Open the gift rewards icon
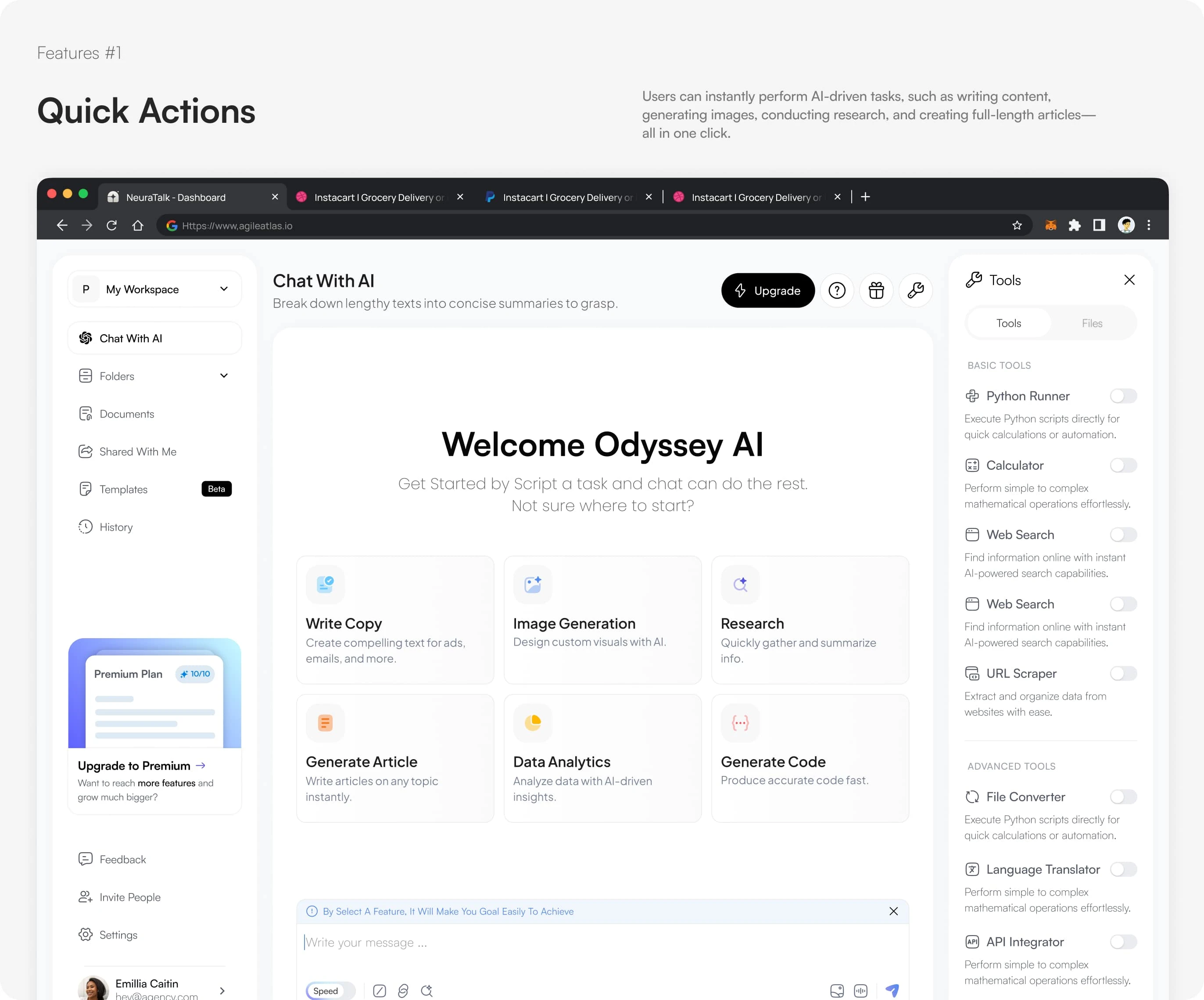Image resolution: width=1204 pixels, height=1000 pixels. (x=876, y=290)
